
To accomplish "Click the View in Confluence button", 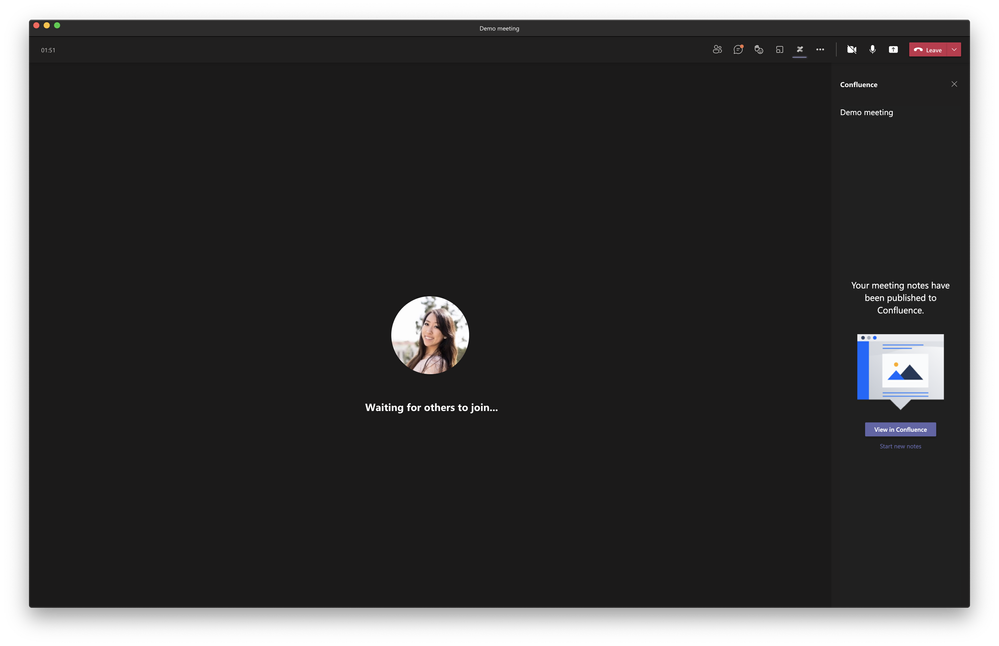I will click(900, 429).
